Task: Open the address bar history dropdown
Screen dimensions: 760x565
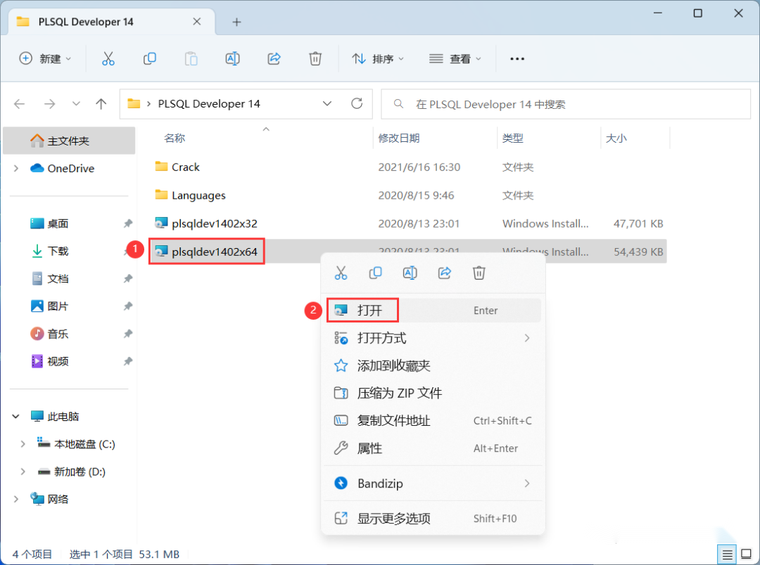Action: (327, 104)
